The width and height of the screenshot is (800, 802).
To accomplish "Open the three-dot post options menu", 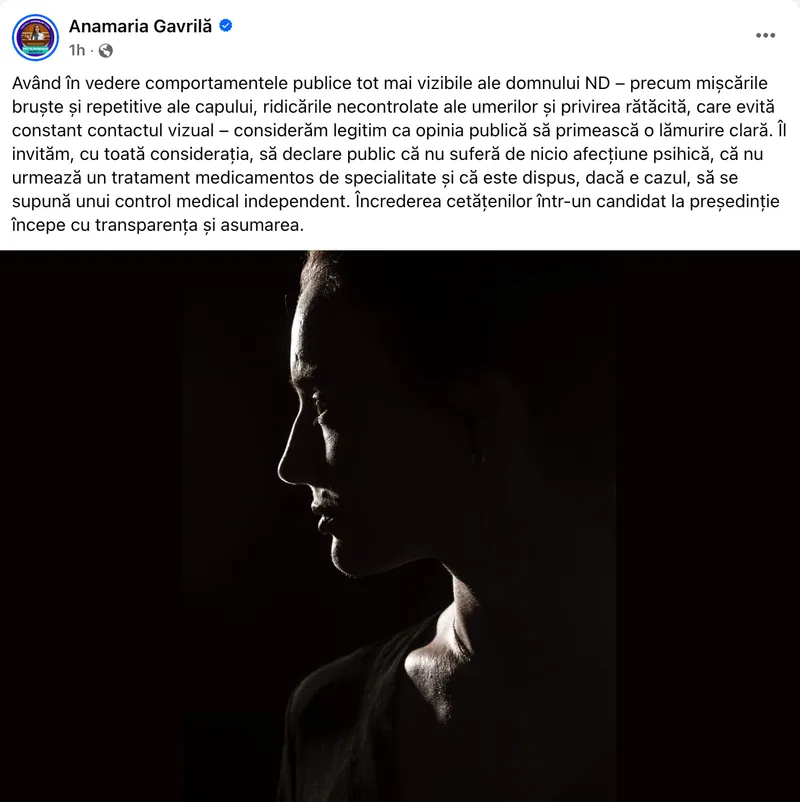I will [765, 35].
